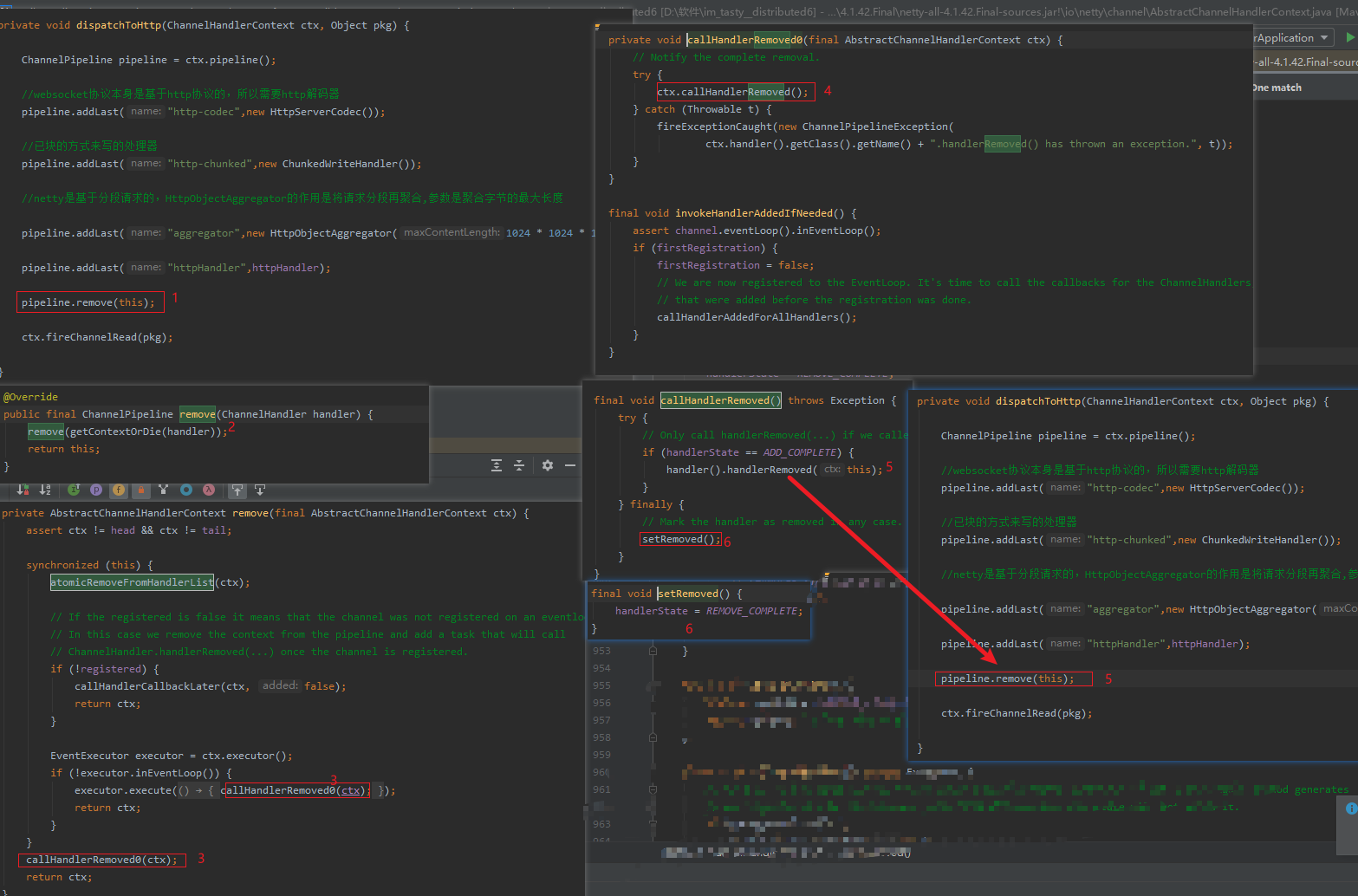The image size is (1358, 896).
Task: Click setRemoved name in 'final void' declaration
Action: point(687,594)
